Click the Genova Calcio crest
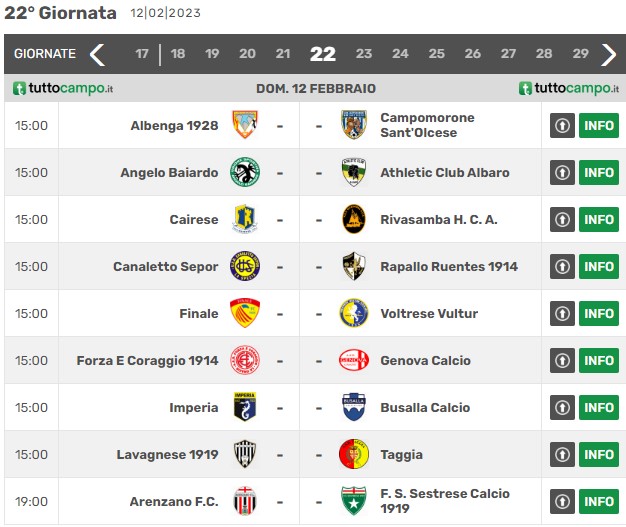 354,360
